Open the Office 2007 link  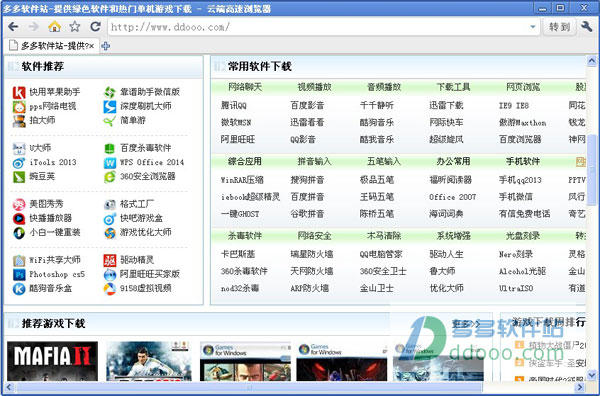[x=453, y=197]
